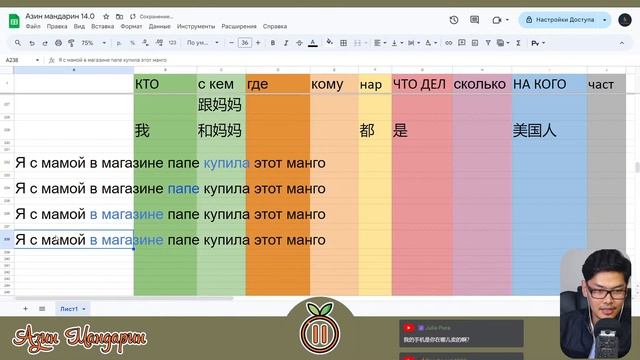Edit the font size field showing 36
Viewport: 640px width, 360px height.
click(245, 43)
